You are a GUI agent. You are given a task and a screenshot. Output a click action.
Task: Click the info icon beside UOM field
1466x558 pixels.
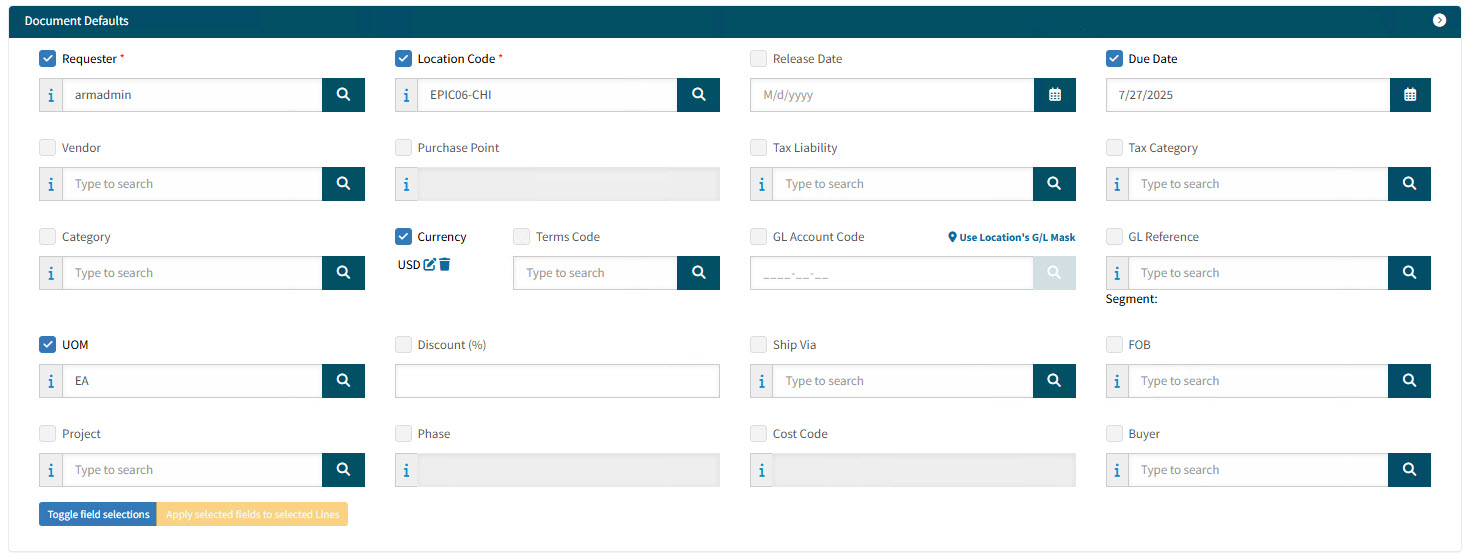[x=51, y=381]
